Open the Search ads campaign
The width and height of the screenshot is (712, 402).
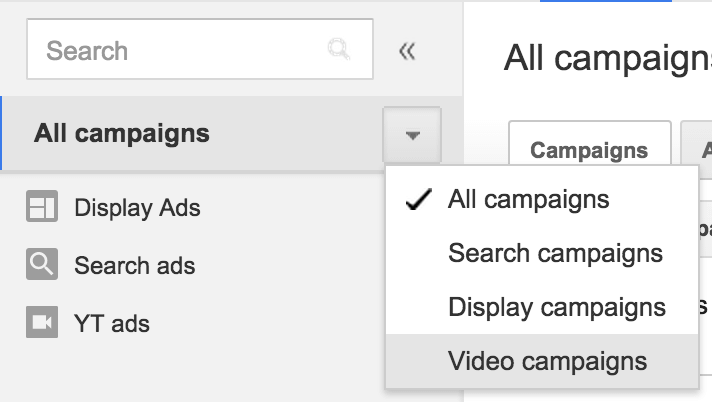134,266
